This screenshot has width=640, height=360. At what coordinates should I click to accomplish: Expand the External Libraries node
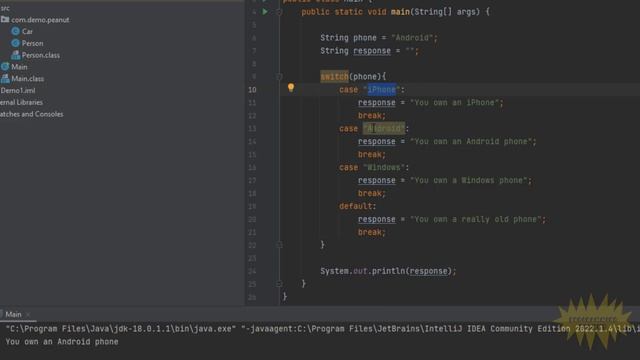pyautogui.click(x=21, y=102)
